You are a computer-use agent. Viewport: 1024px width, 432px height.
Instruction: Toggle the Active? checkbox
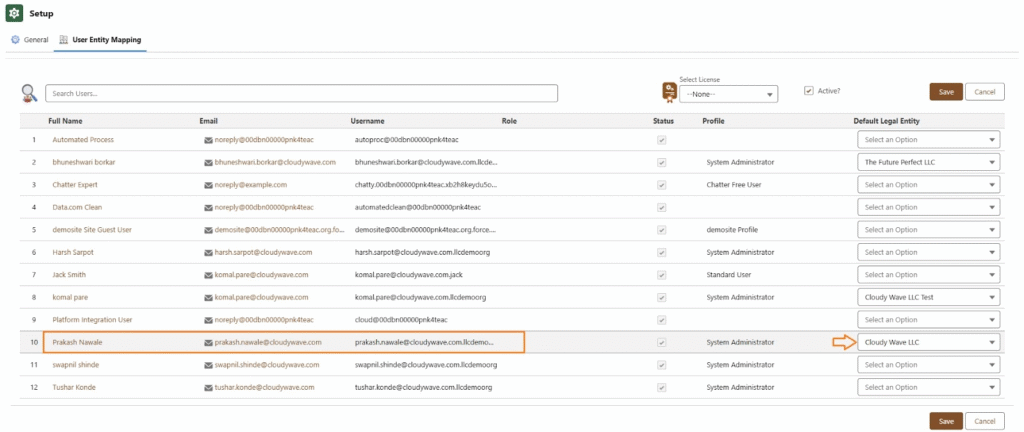click(808, 91)
